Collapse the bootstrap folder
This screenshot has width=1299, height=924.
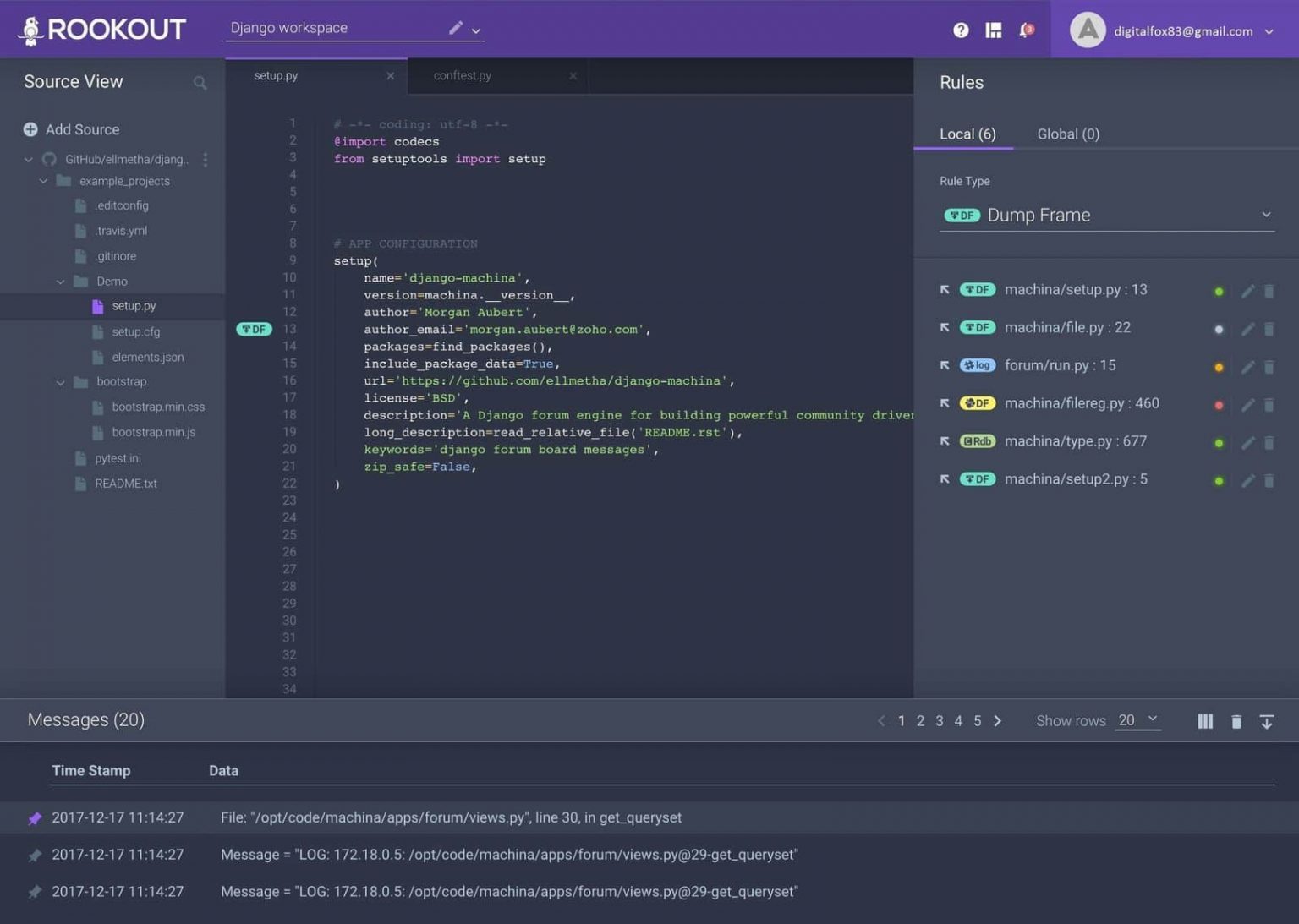[x=60, y=382]
